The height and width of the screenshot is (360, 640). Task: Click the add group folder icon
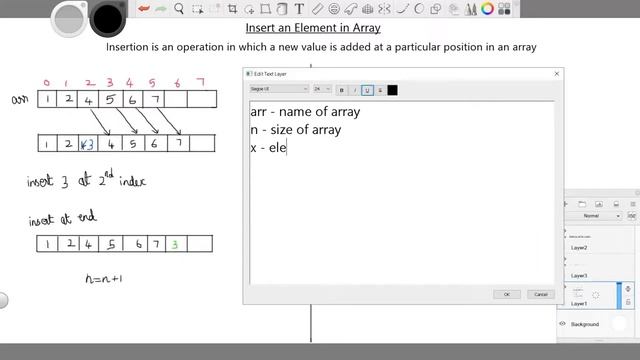pos(582,204)
